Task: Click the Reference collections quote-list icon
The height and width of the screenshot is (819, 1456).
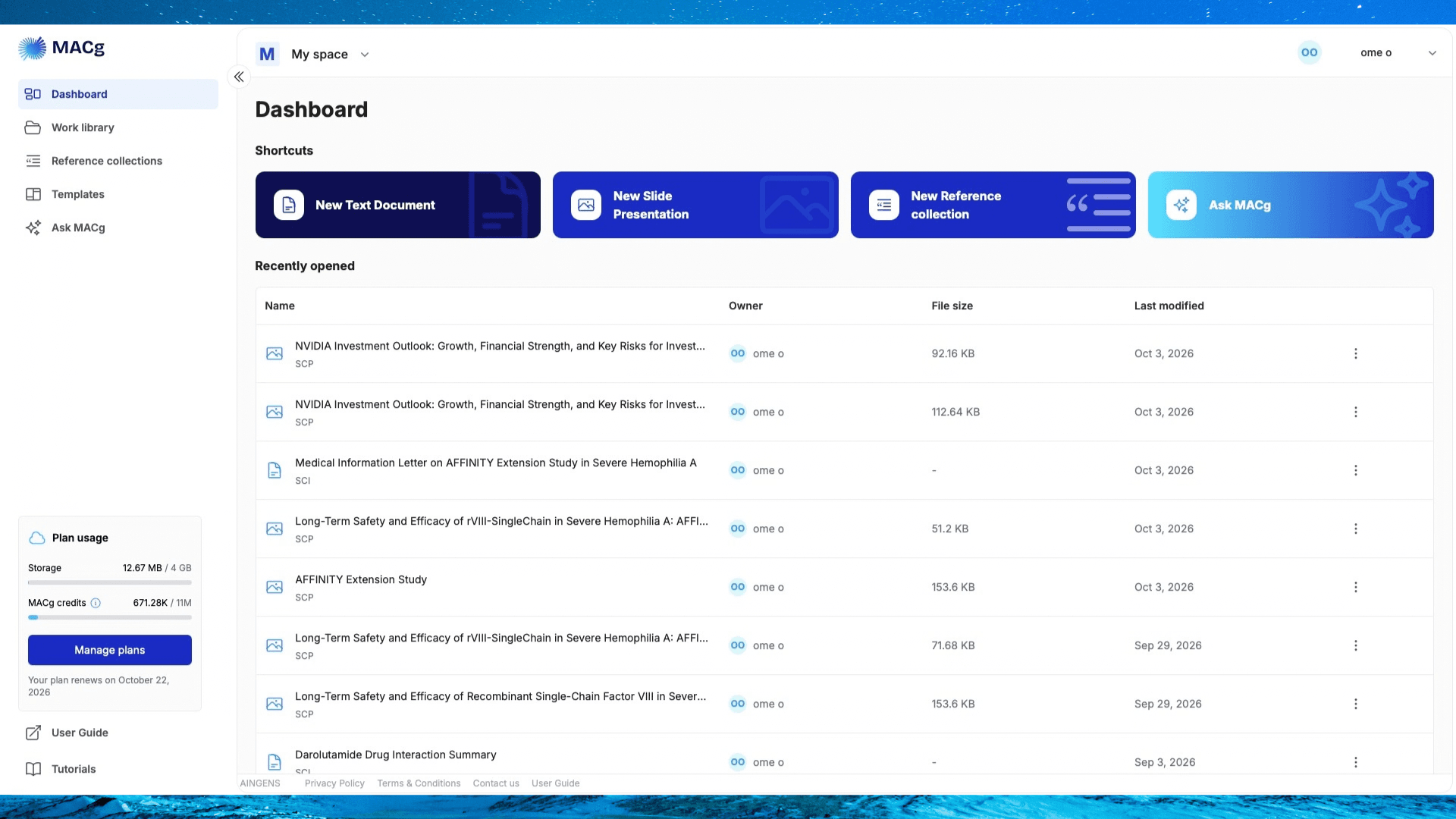Action: pyautogui.click(x=33, y=161)
